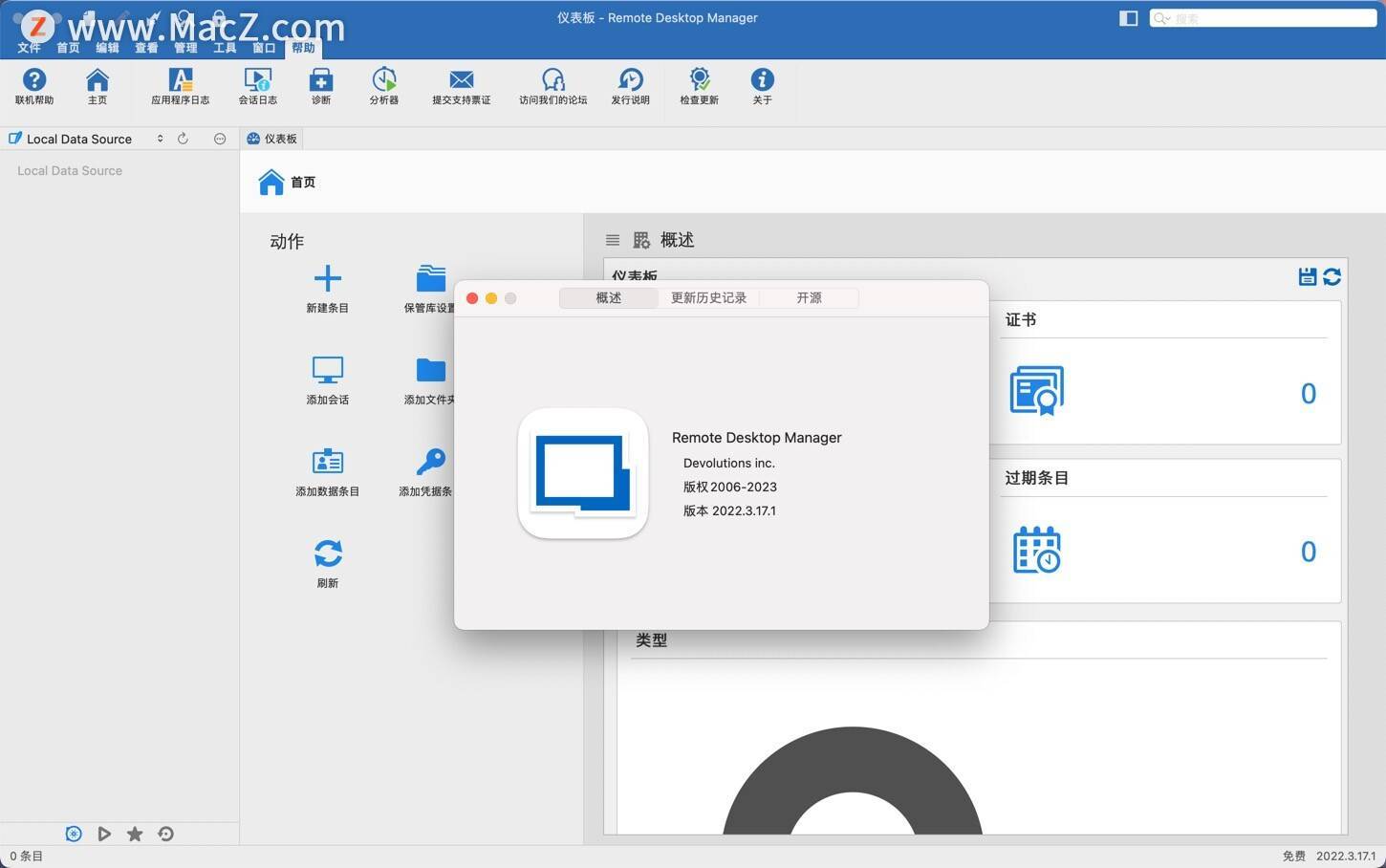Switch to the 管理 ribbon tab

tap(185, 48)
